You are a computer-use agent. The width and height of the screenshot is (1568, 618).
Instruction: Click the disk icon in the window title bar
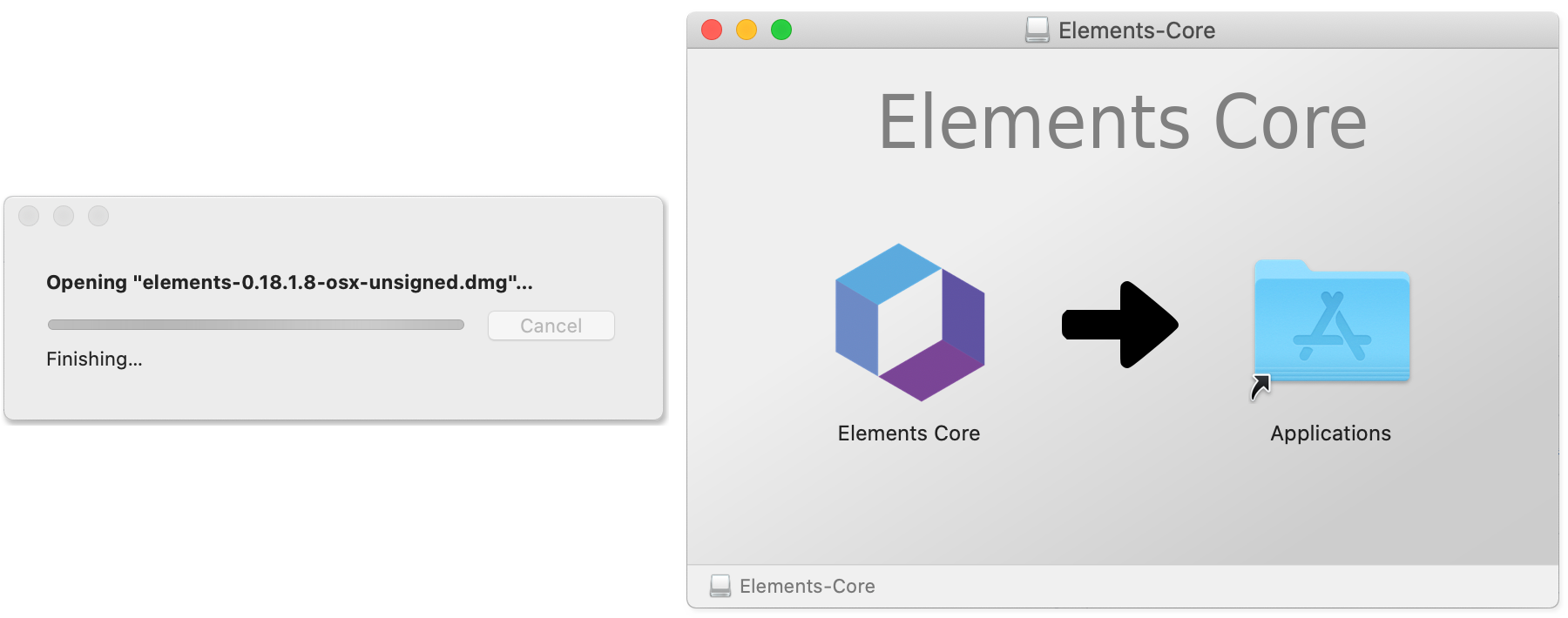coord(1037,30)
